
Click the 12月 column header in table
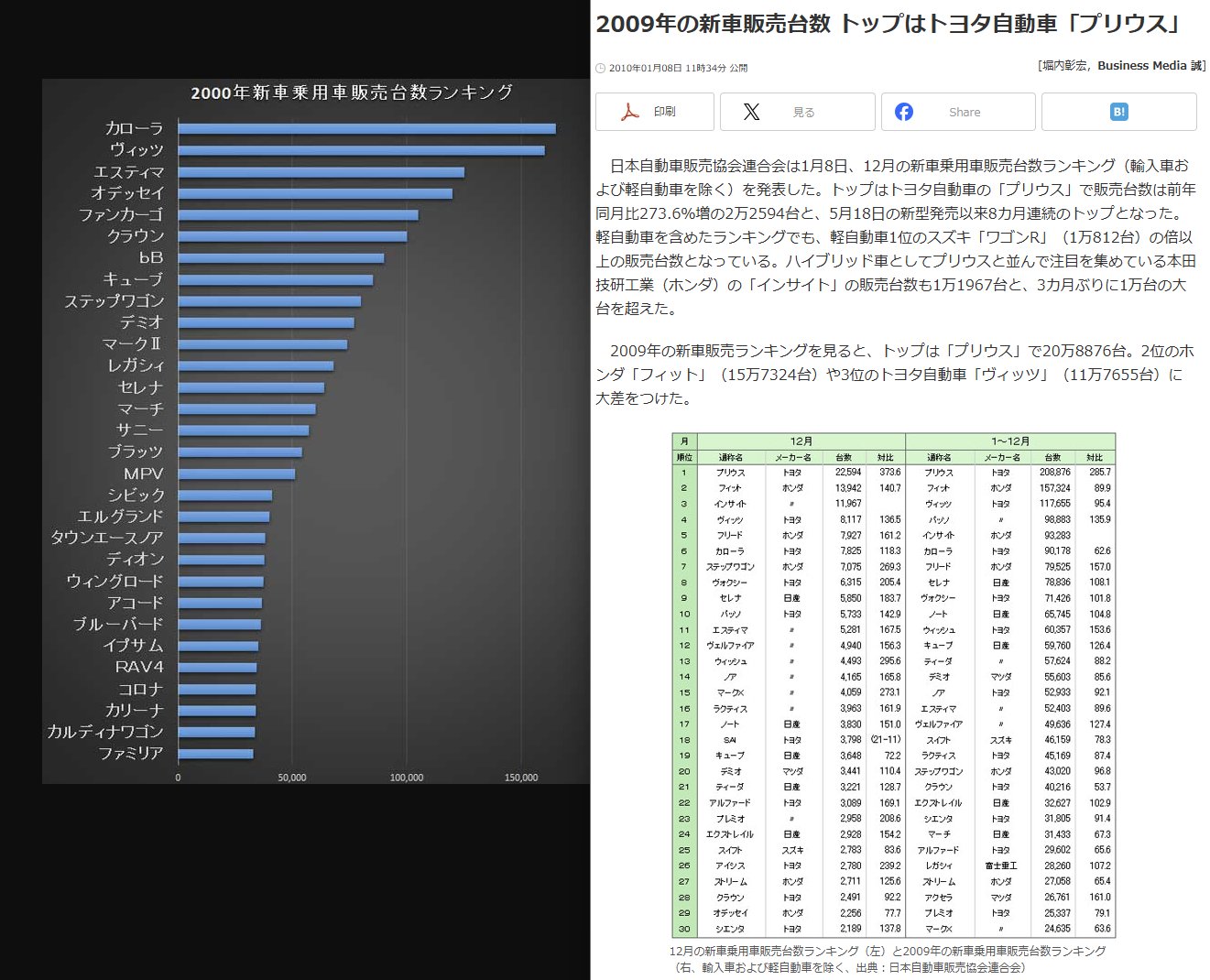[x=801, y=441]
